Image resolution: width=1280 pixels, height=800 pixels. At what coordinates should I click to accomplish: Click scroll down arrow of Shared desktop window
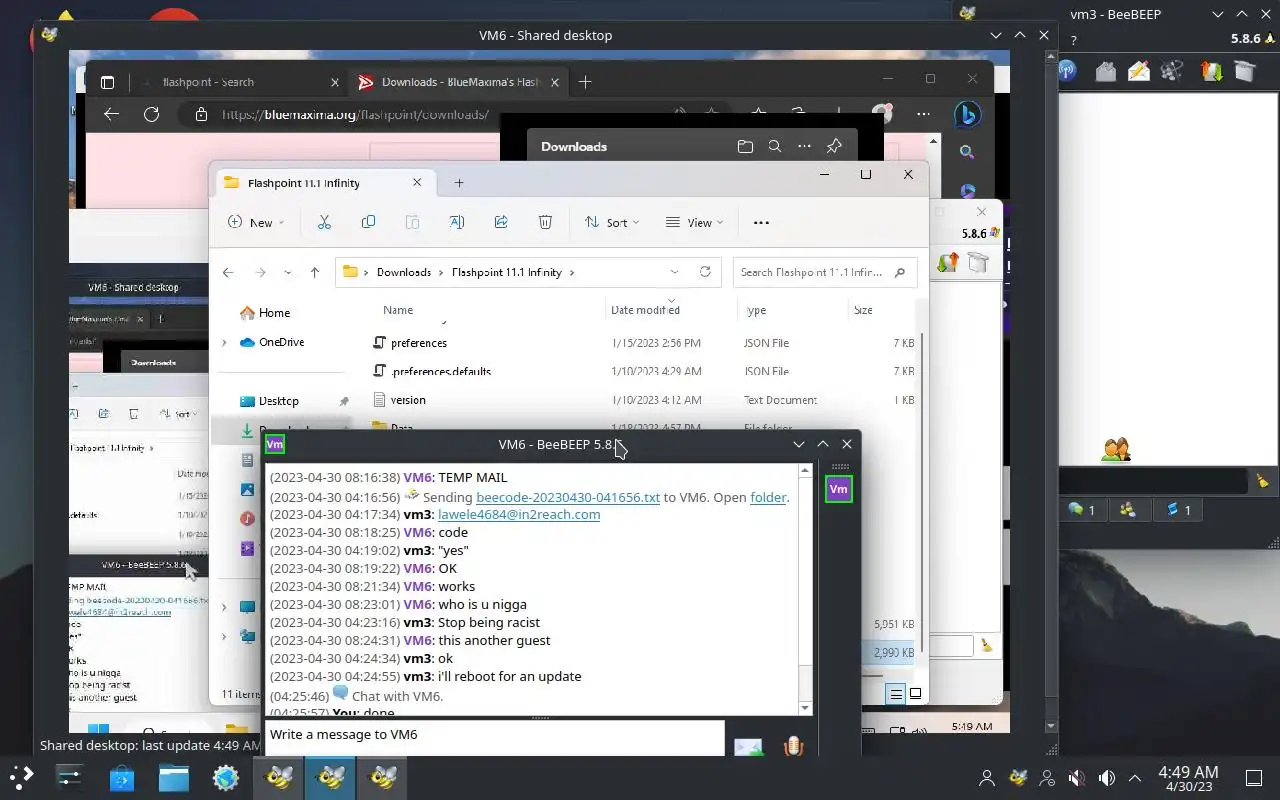click(1050, 726)
